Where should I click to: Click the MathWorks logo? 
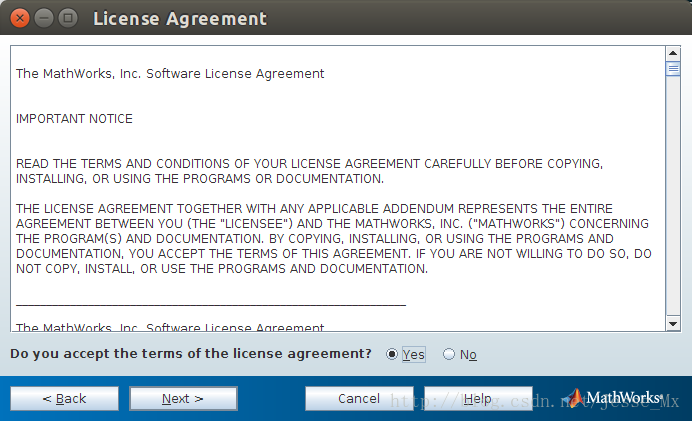615,398
